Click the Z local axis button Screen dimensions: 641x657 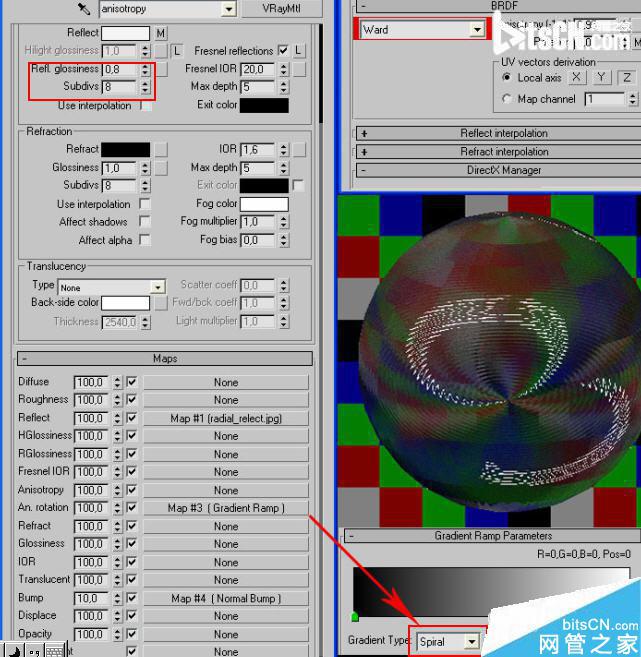[627, 78]
